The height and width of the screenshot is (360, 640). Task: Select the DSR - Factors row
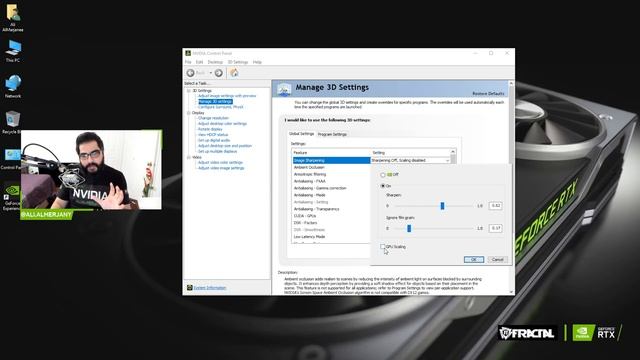click(331, 223)
